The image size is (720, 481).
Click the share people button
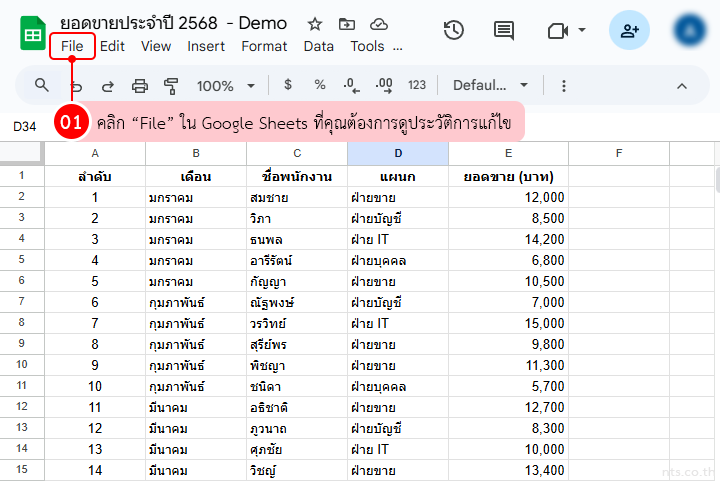629,30
